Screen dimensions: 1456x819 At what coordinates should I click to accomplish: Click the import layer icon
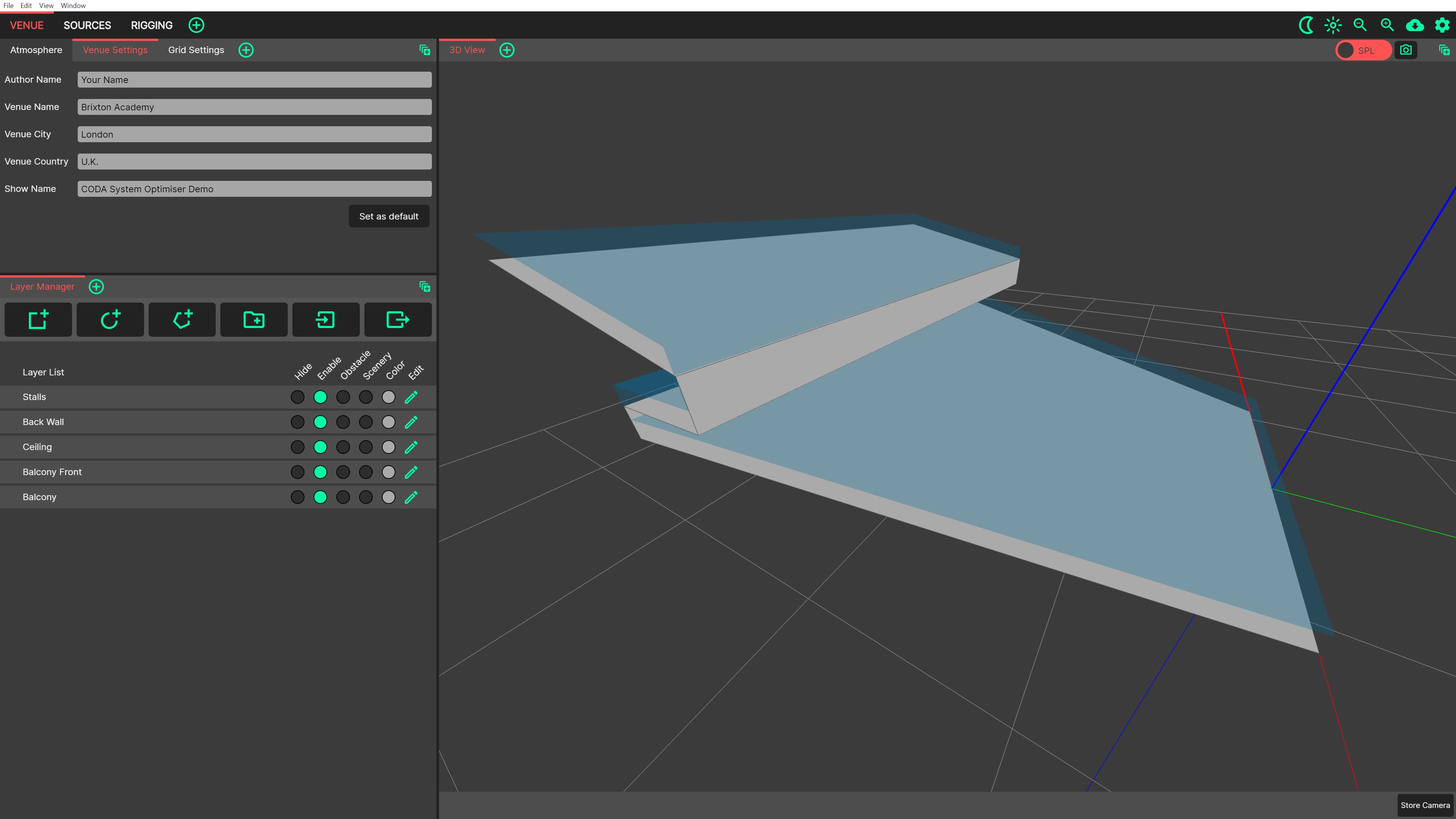coord(326,320)
